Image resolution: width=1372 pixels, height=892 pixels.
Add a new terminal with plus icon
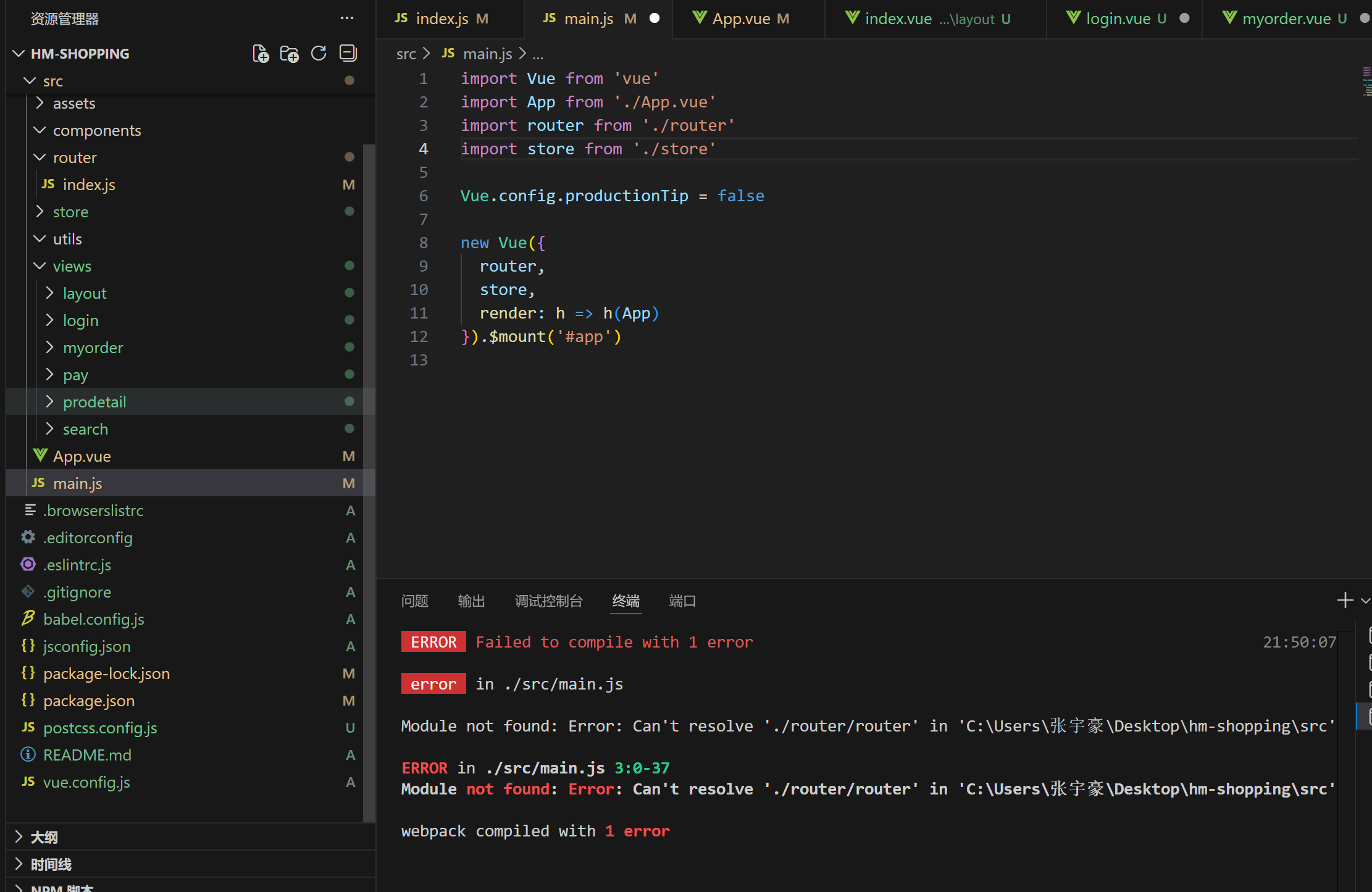click(x=1345, y=600)
